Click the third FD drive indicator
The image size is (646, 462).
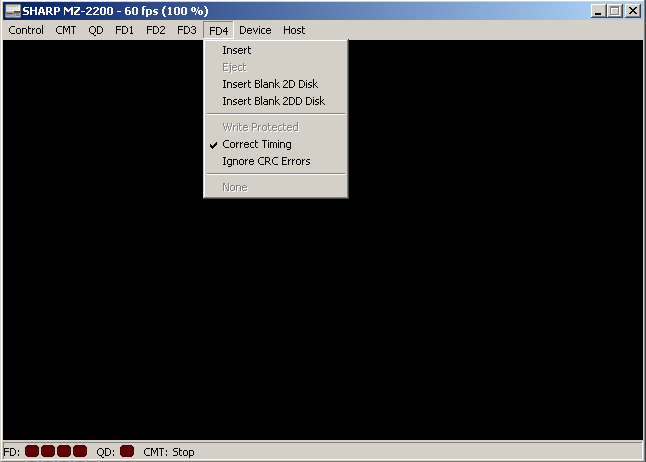(64, 451)
